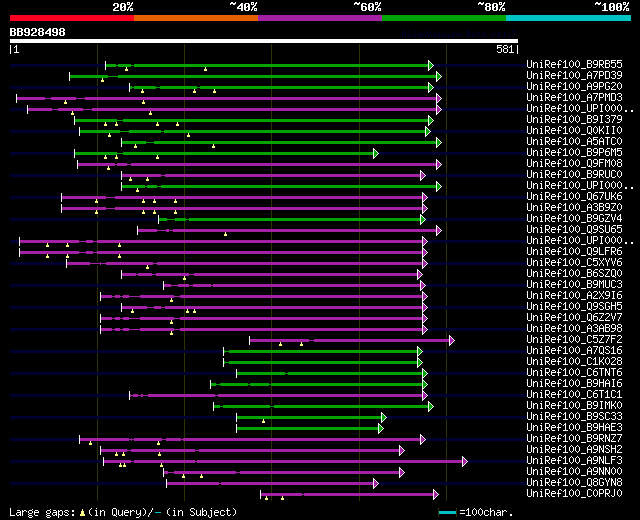Select the UniRef100_Q9LFR6 label

(x=574, y=252)
